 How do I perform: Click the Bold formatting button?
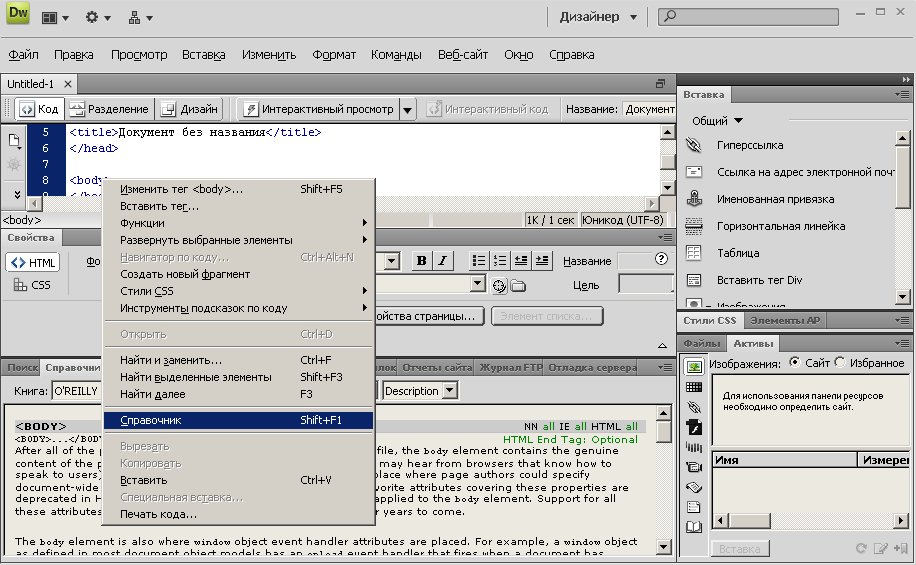422,261
